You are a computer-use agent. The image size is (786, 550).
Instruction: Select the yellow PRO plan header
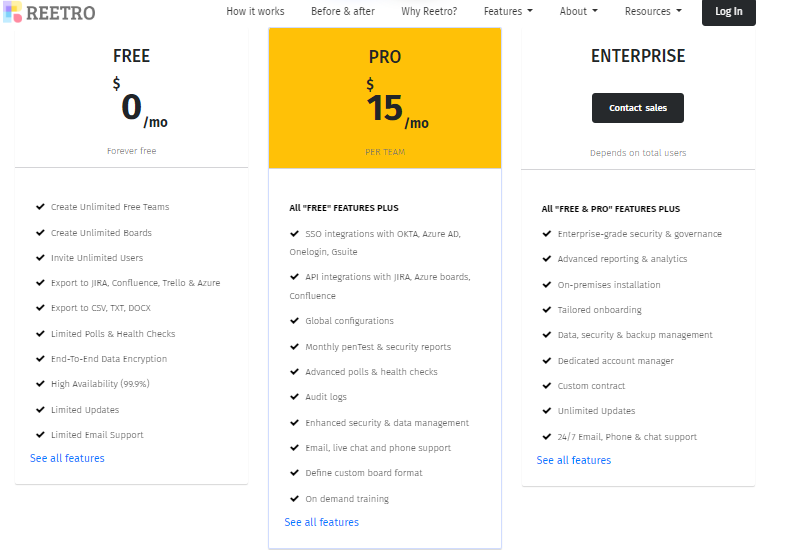[385, 97]
